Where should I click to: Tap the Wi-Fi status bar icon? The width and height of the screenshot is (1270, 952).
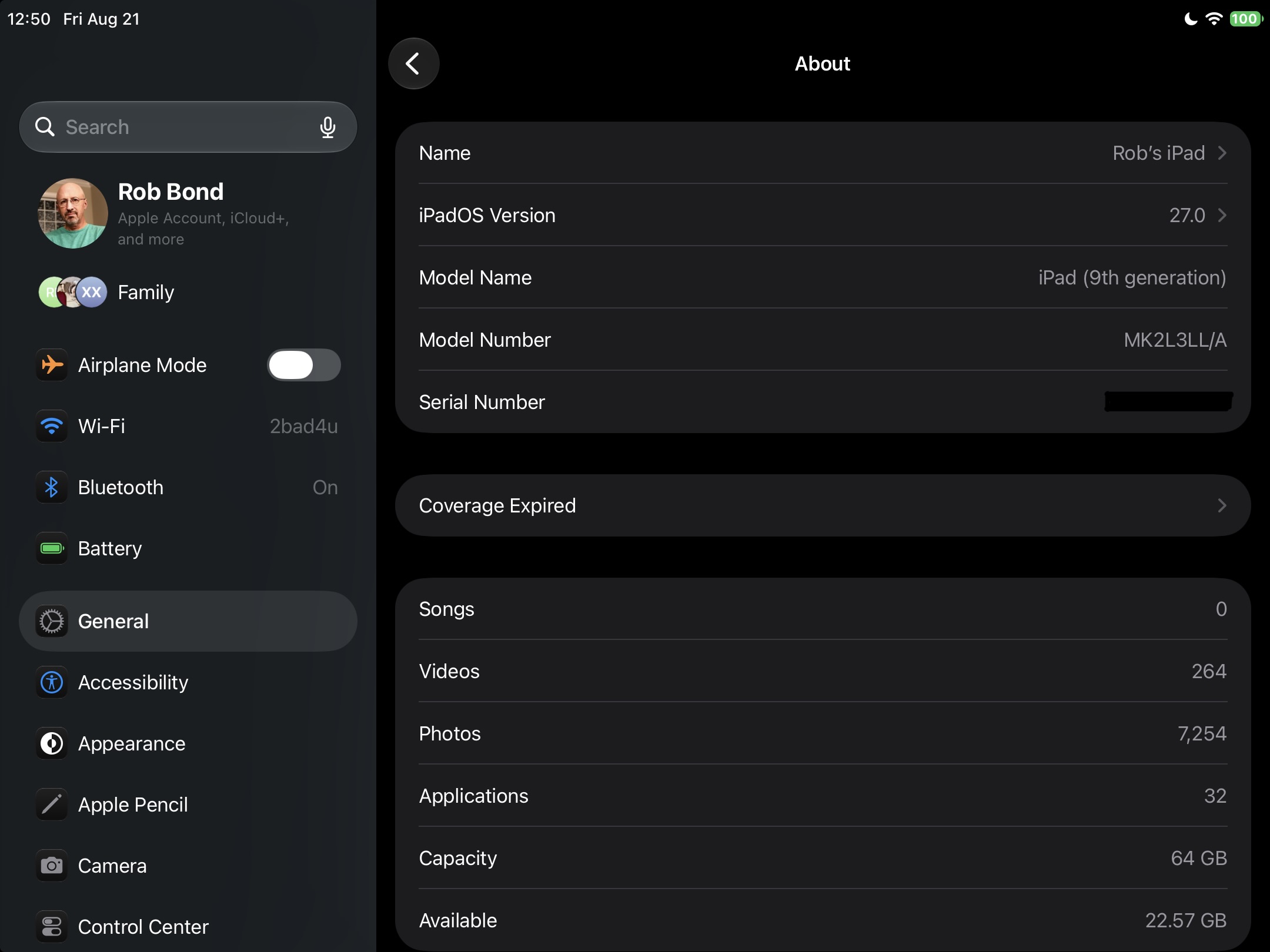1214,19
